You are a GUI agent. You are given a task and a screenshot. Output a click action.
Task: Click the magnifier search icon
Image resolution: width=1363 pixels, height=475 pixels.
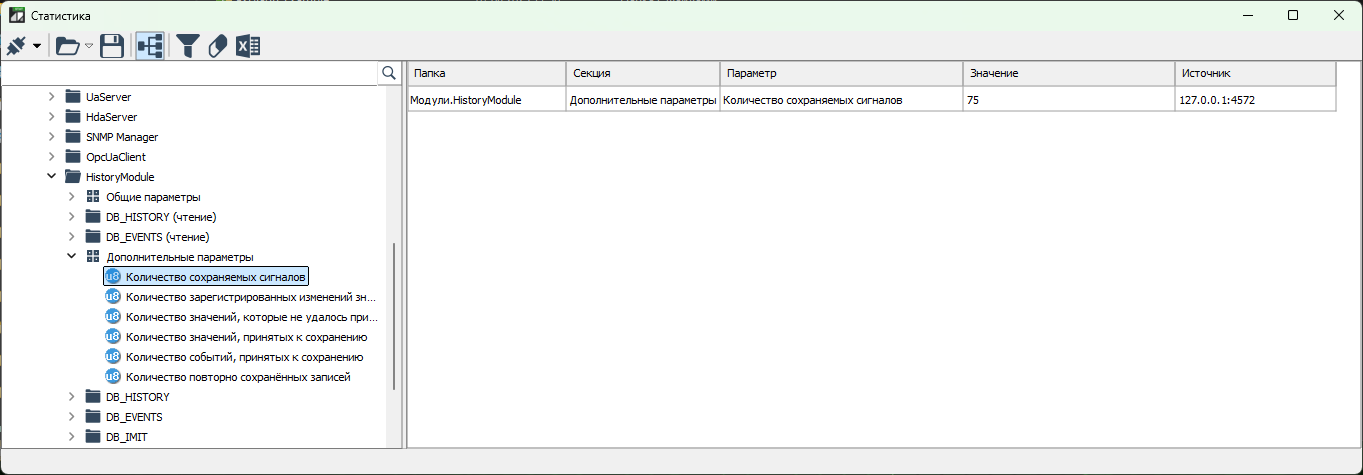tap(389, 73)
